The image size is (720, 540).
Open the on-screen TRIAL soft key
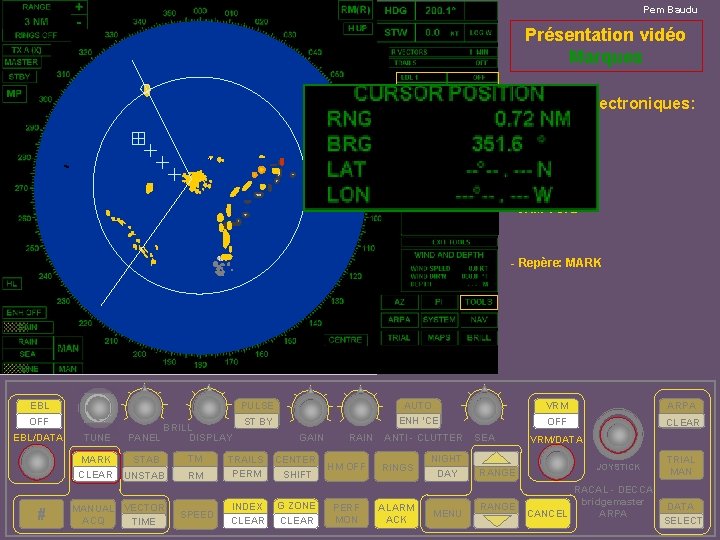[x=399, y=338]
